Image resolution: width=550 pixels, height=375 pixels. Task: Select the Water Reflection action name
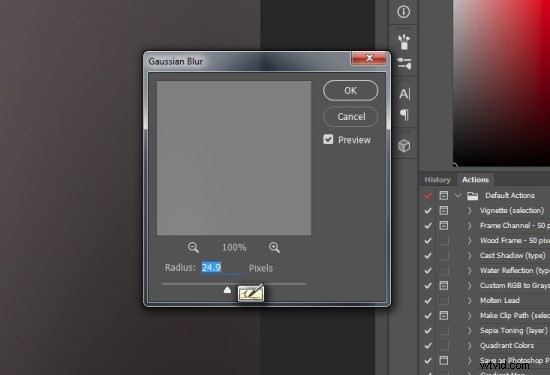[515, 270]
